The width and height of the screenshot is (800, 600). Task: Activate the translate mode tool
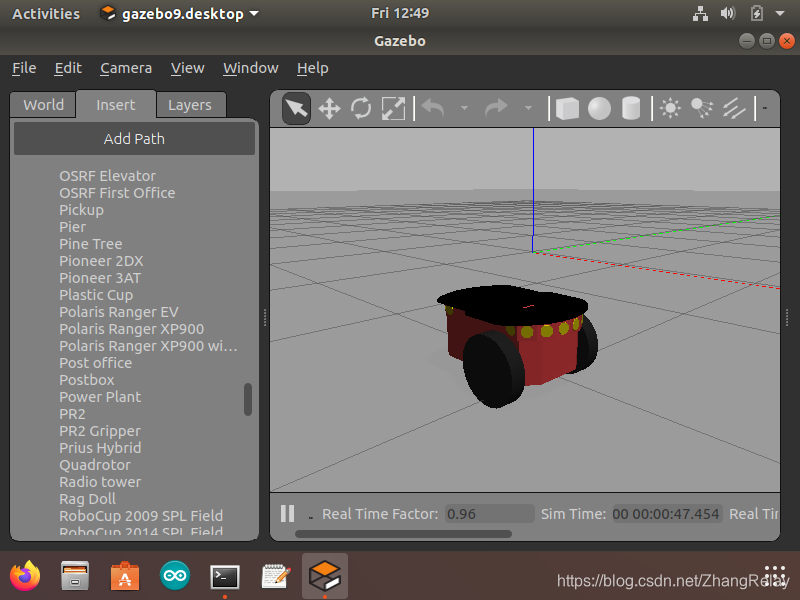click(329, 109)
